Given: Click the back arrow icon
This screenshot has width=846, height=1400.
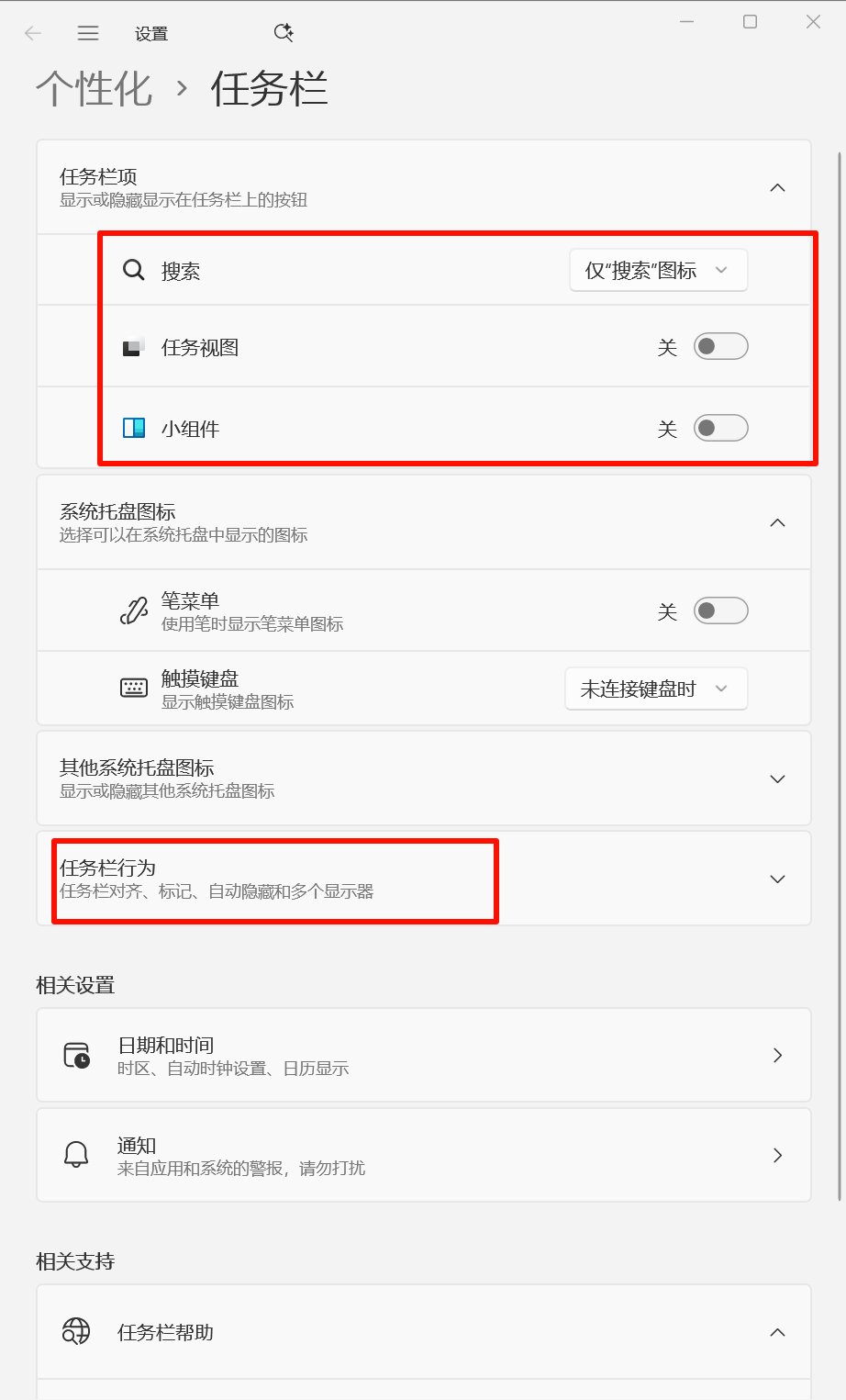Looking at the screenshot, I should pos(33,34).
